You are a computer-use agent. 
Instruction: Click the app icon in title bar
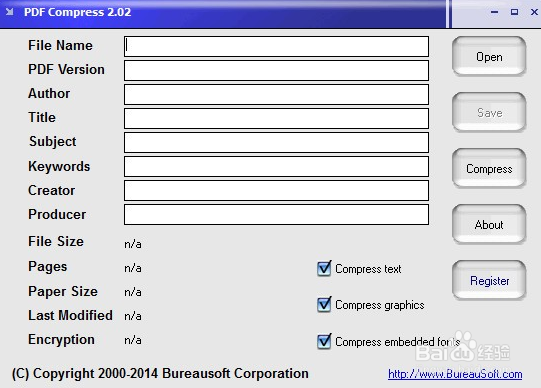click(x=10, y=12)
